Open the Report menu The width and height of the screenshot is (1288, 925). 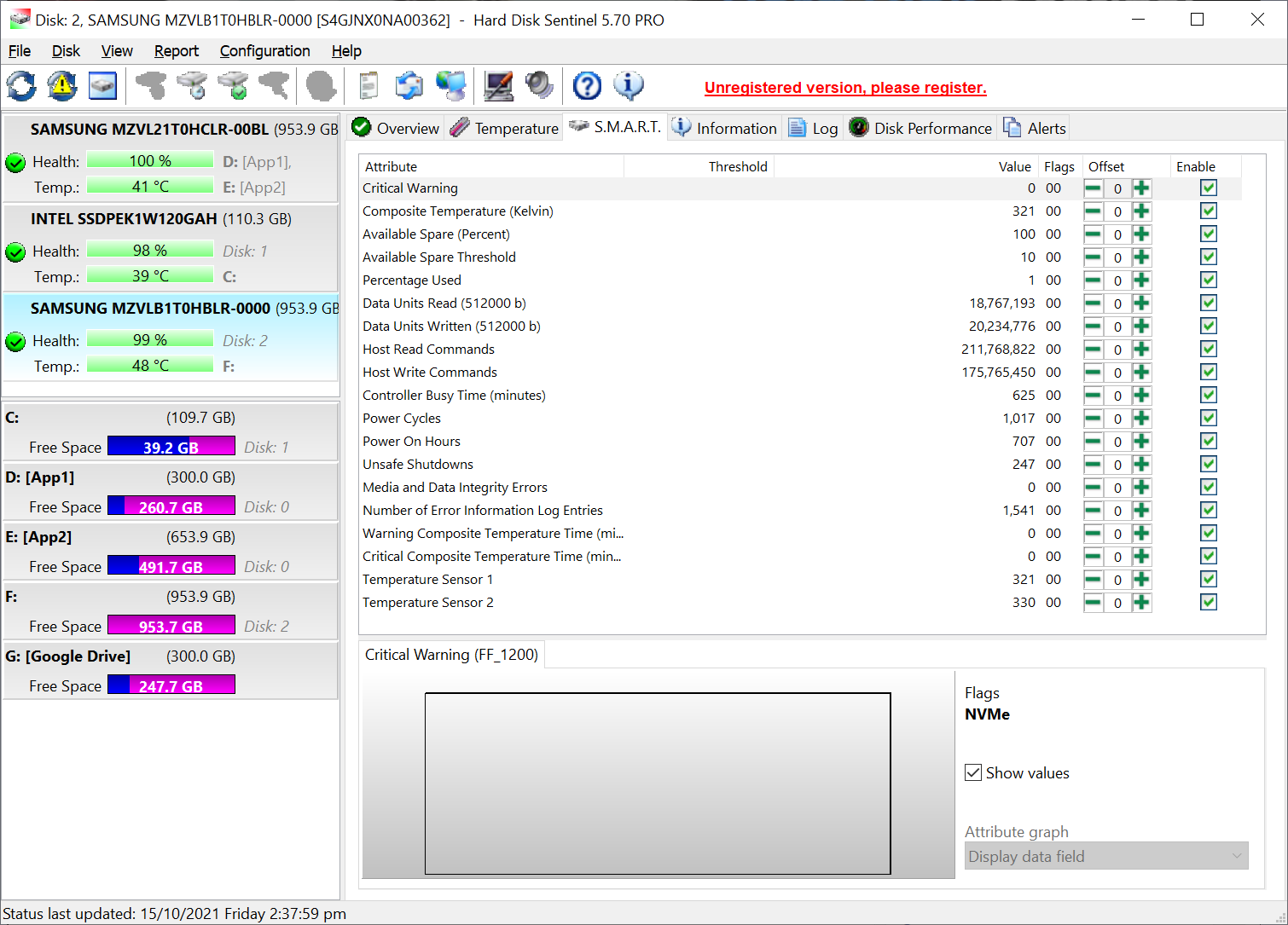click(x=177, y=51)
